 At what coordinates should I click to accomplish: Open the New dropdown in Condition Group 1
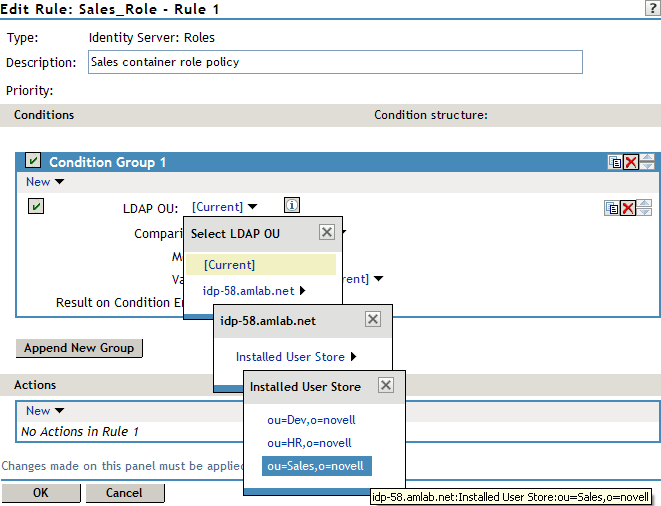point(44,182)
